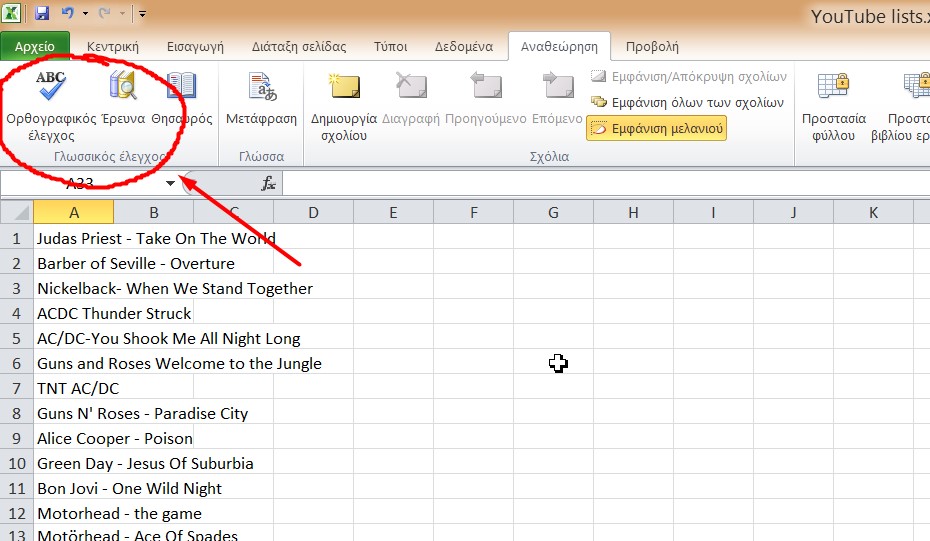The image size is (930, 541).
Task: Open the Undo history dropdown arrow
Action: tap(85, 14)
